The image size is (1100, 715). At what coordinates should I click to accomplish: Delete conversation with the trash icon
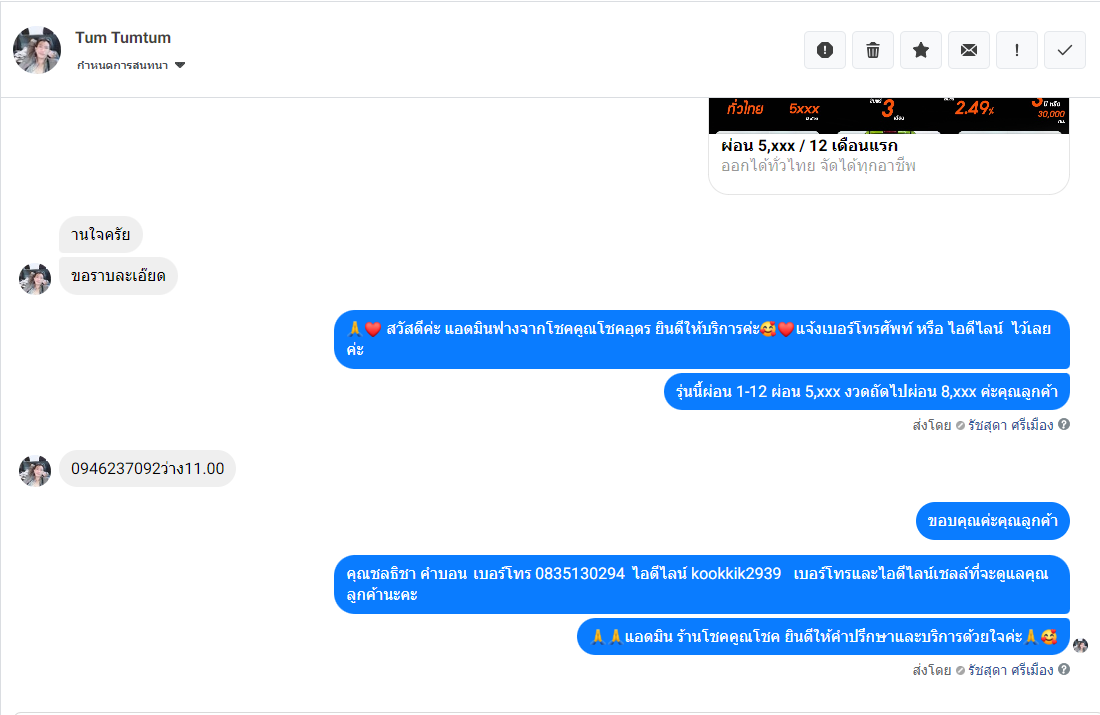coord(873,50)
